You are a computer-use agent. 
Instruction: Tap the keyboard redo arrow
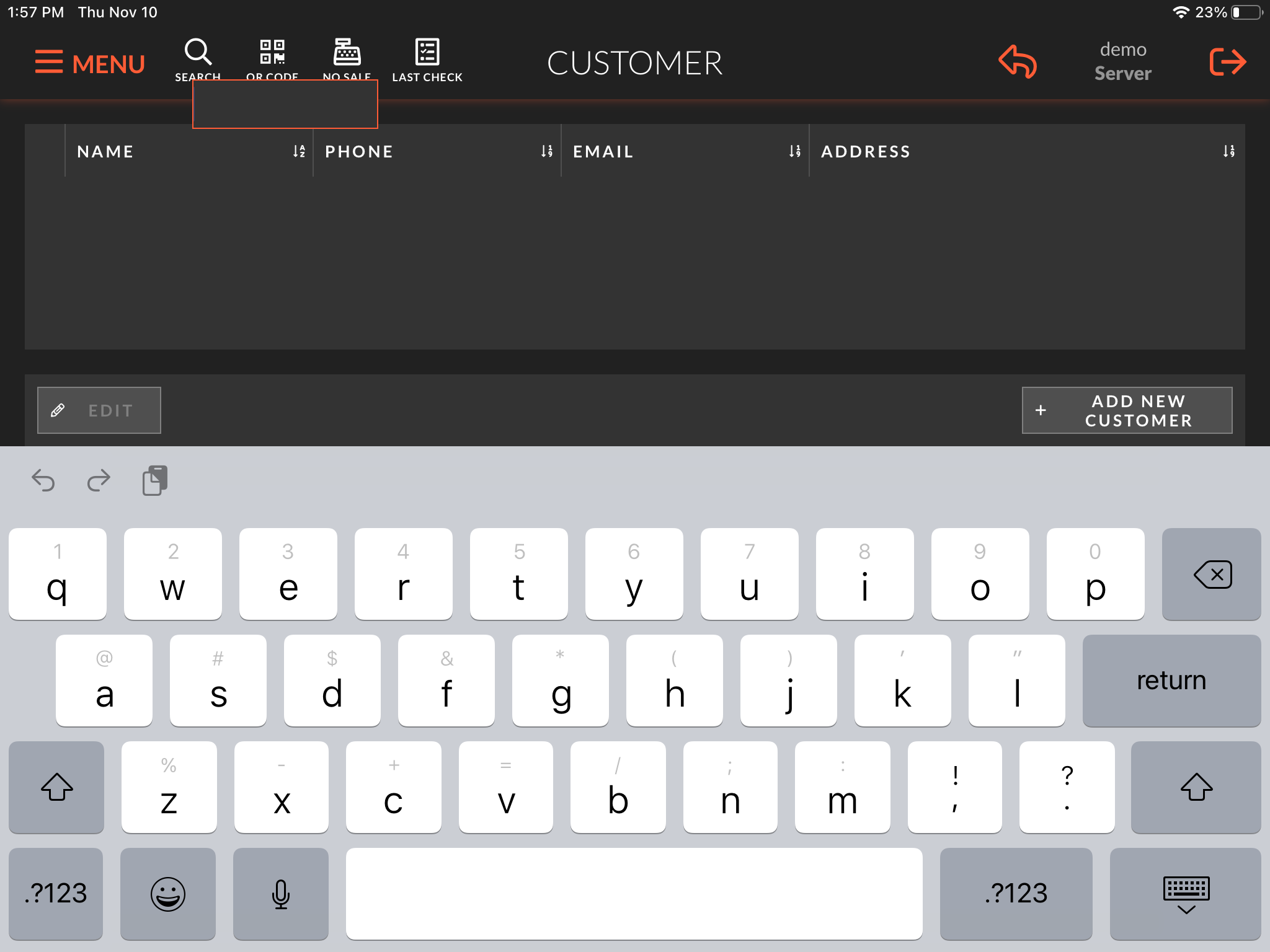pyautogui.click(x=99, y=480)
